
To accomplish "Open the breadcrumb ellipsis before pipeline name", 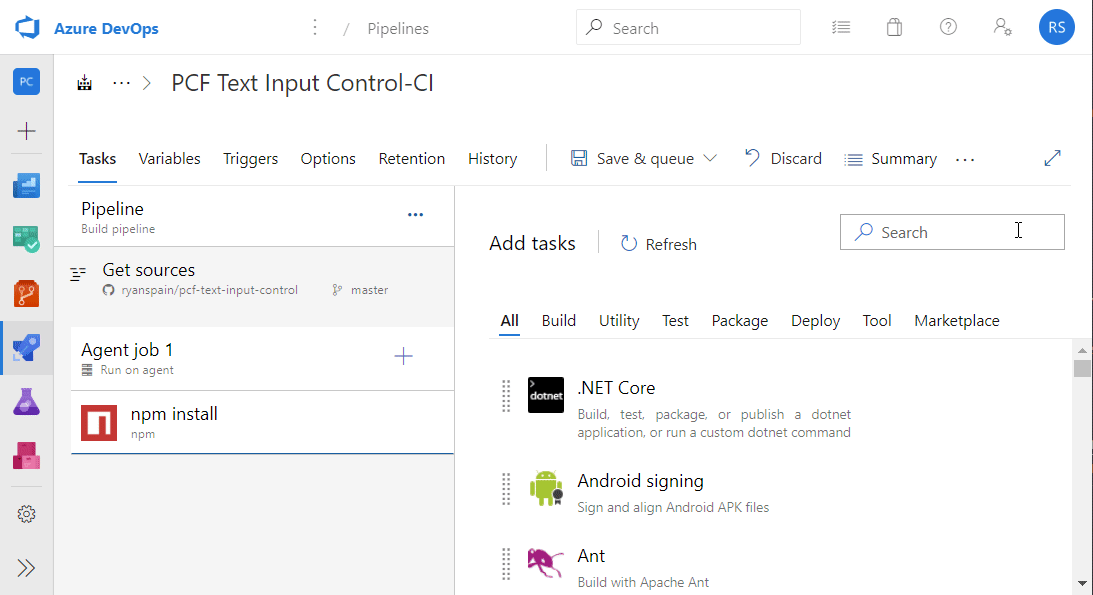I will click(x=121, y=83).
